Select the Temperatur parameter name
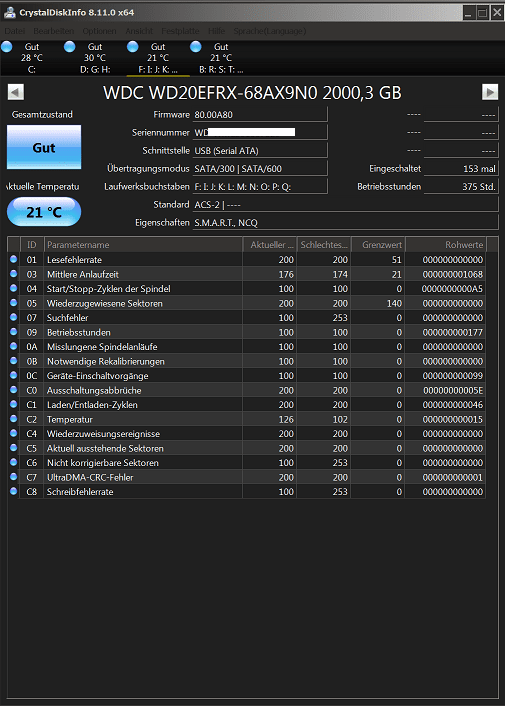This screenshot has width=505, height=706. 70,419
